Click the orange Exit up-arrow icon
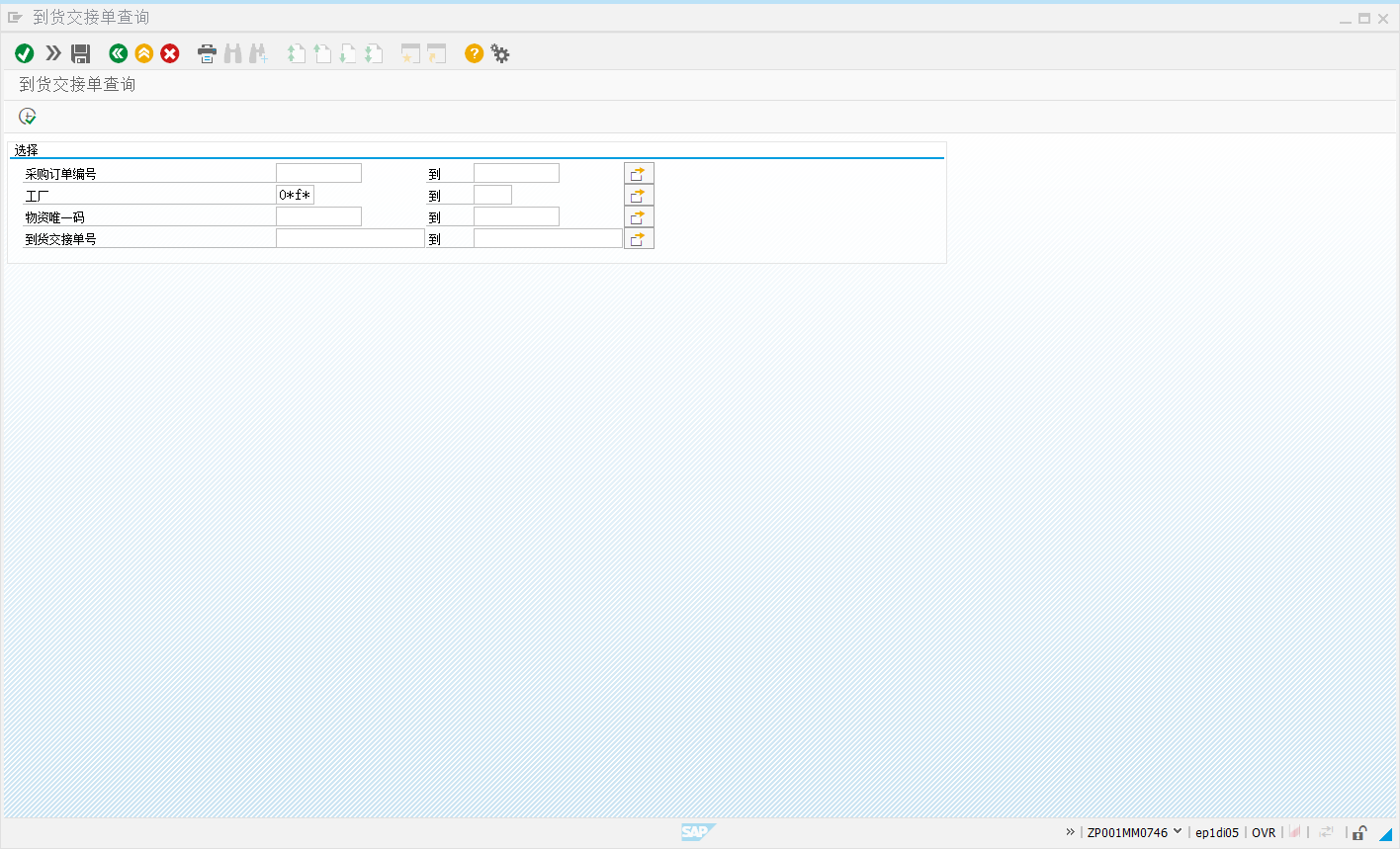This screenshot has height=849, width=1400. click(144, 53)
